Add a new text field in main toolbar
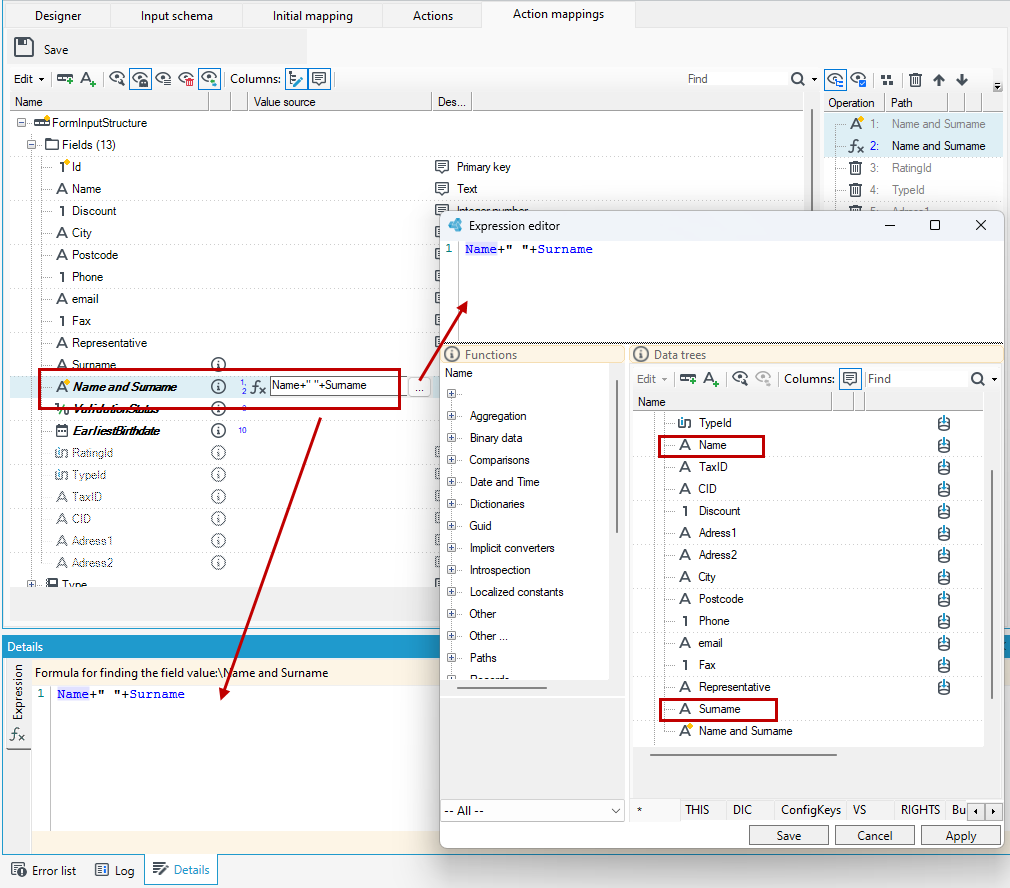Viewport: 1010px width, 888px height. (x=88, y=79)
